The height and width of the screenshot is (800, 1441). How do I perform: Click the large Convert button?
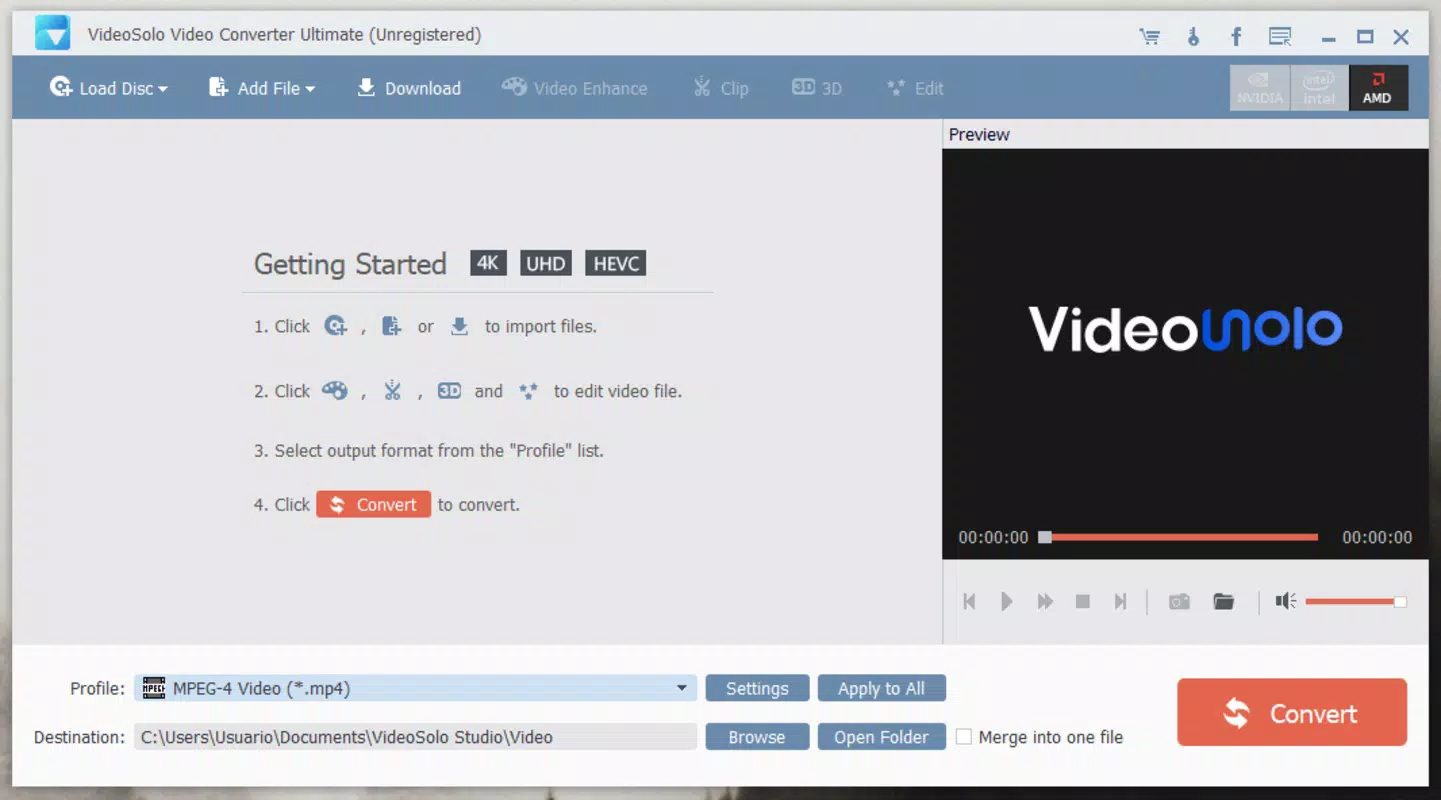coord(1292,712)
